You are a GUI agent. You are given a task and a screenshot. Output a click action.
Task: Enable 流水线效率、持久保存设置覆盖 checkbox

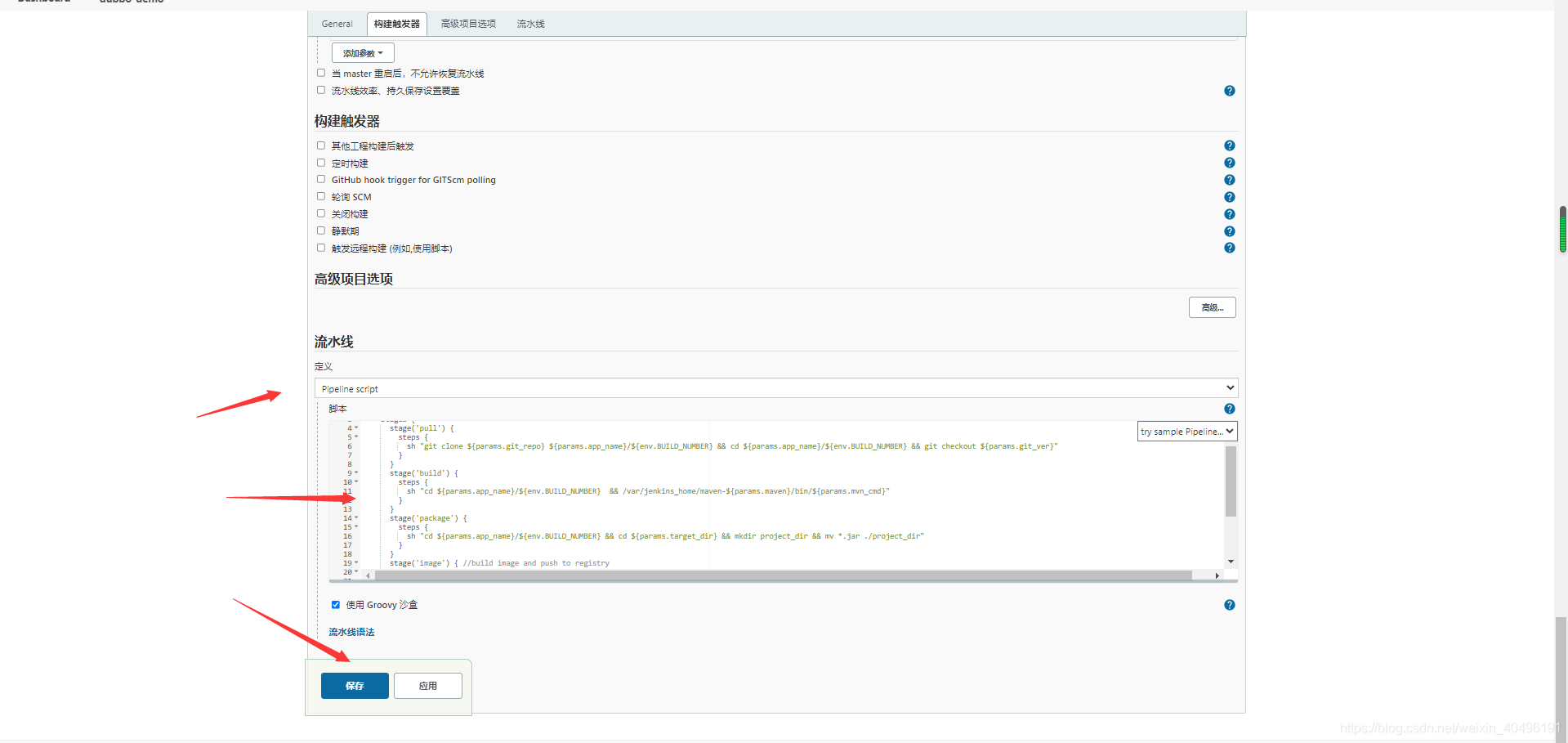click(x=321, y=90)
